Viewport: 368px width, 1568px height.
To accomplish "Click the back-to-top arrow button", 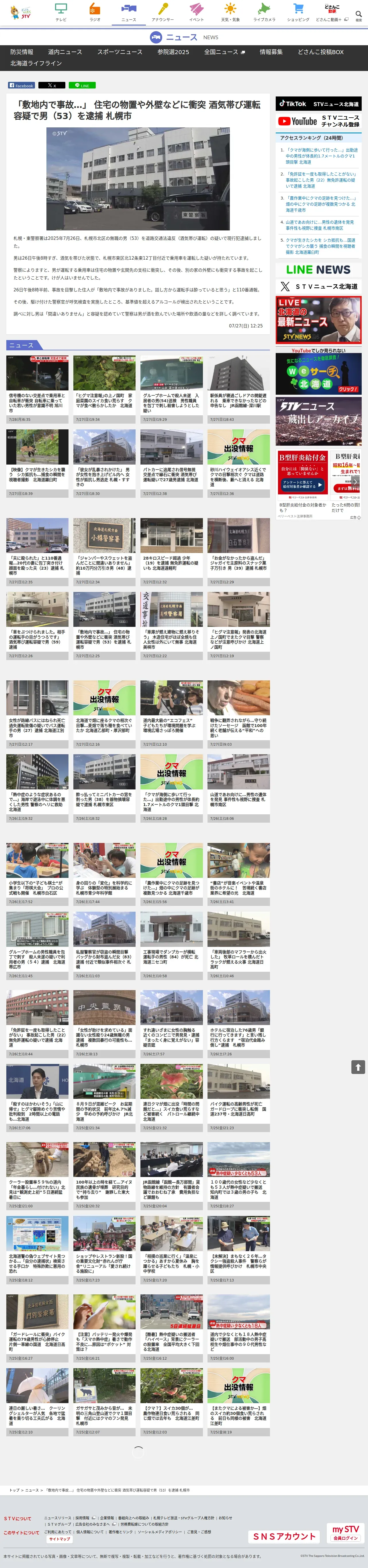I will pyautogui.click(x=358, y=1067).
